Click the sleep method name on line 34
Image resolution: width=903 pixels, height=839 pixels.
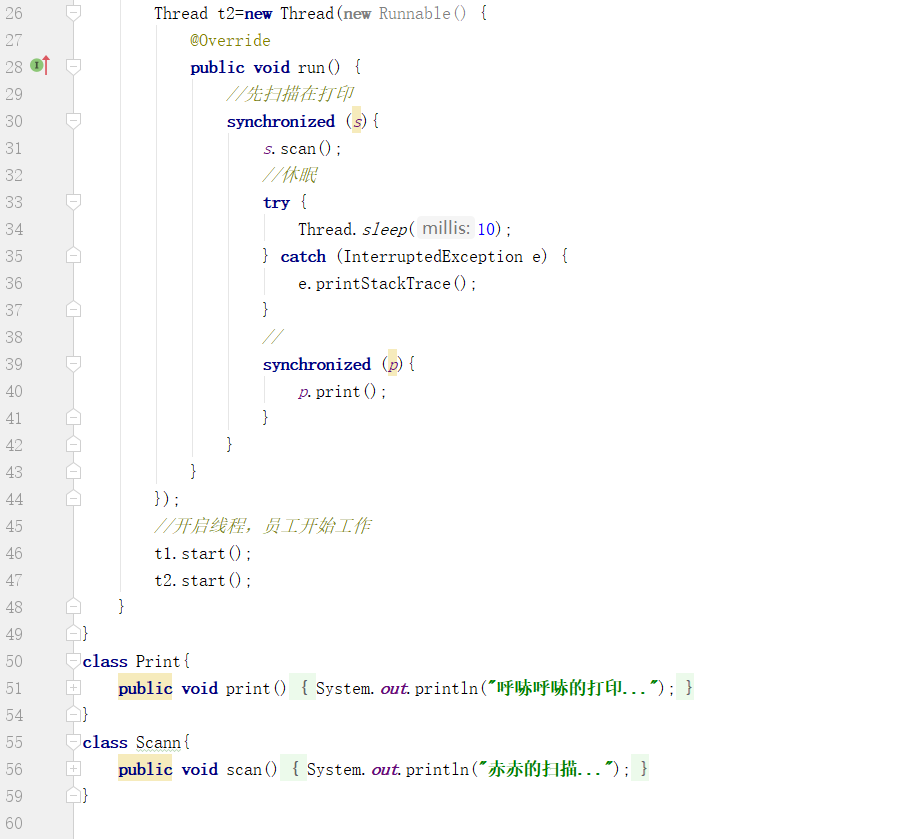[385, 229]
